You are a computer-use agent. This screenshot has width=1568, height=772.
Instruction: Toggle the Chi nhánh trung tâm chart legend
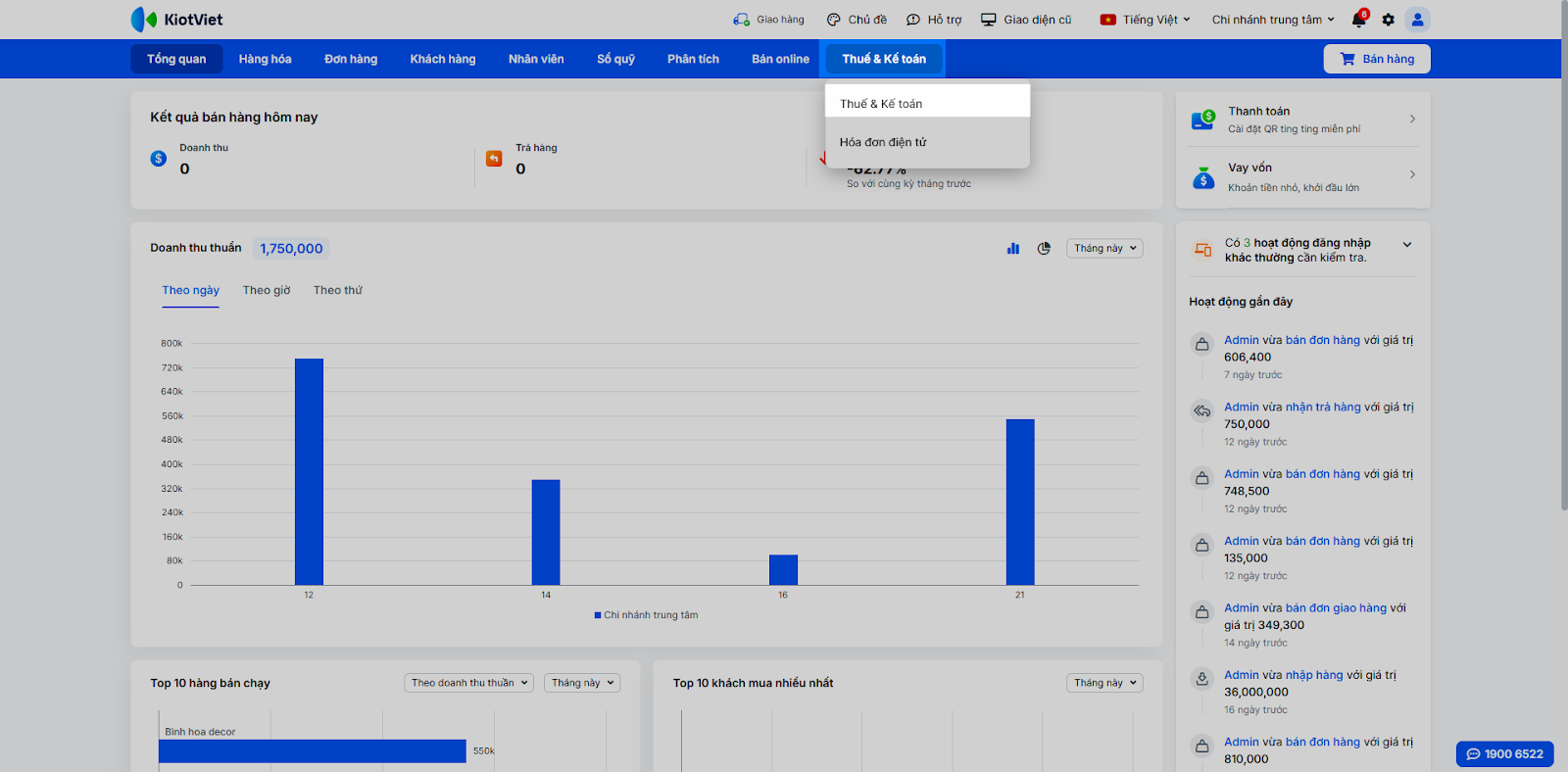tap(647, 615)
